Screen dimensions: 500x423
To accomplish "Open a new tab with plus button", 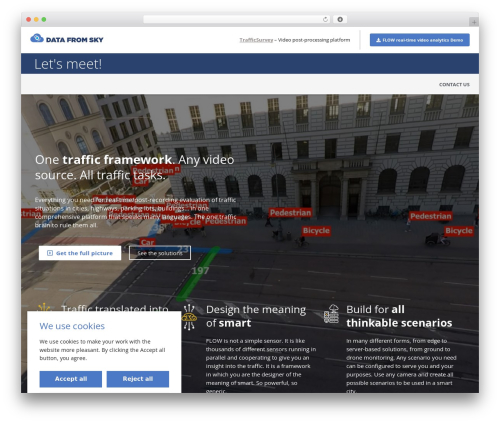I will 474,22.
